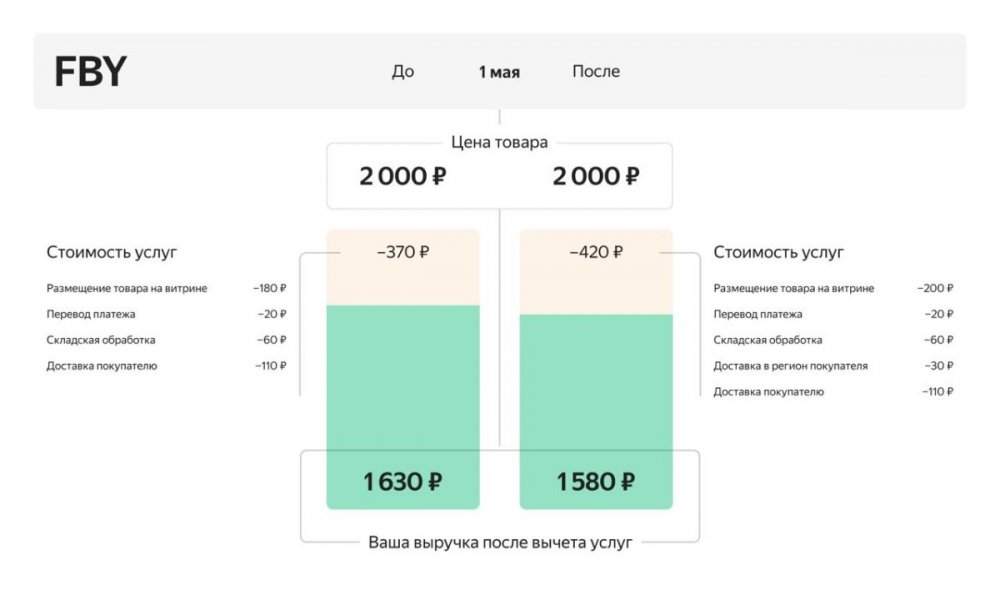Click the green bar above 1 630 ₽

click(403, 380)
